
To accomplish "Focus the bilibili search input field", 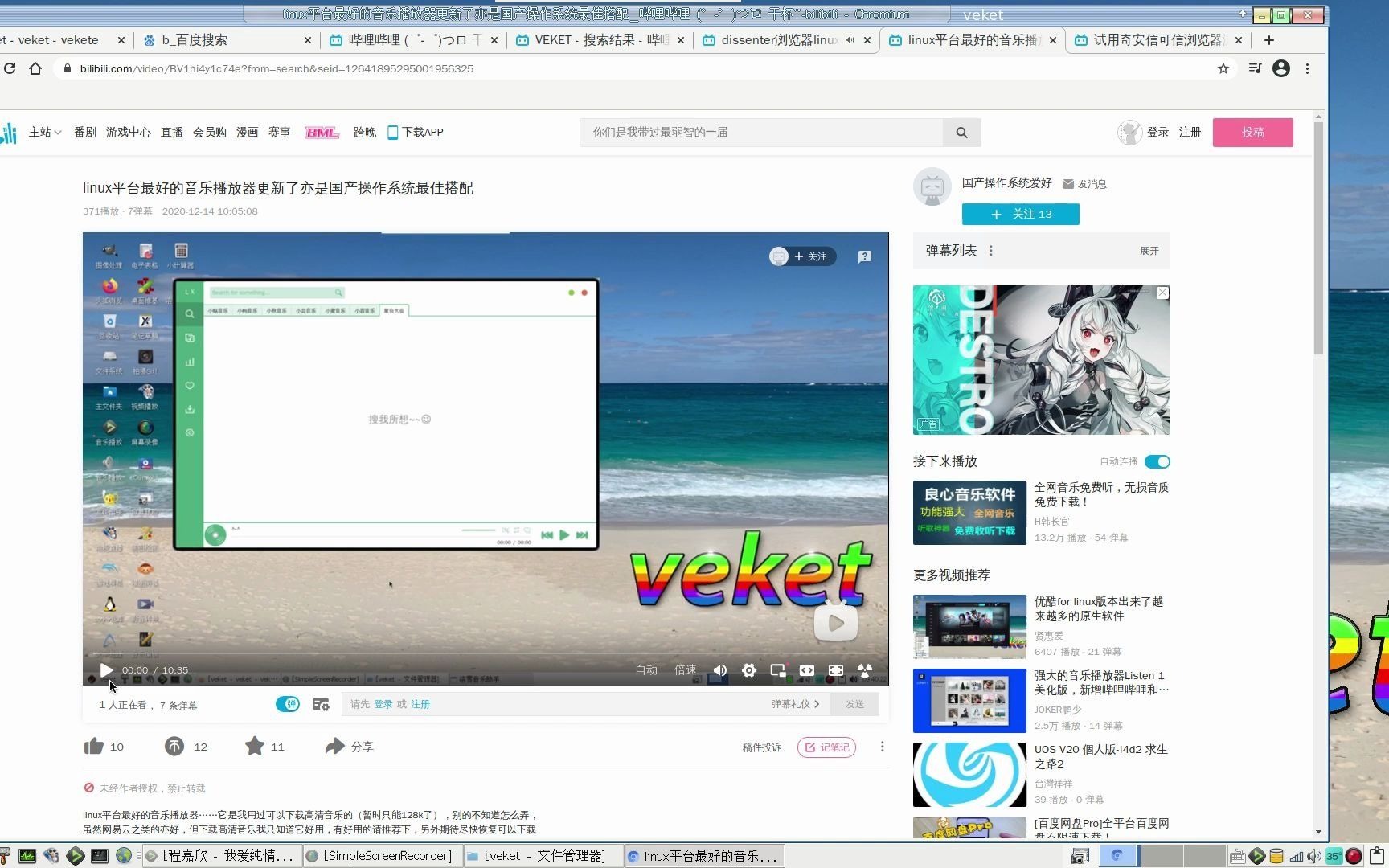I will pos(761,133).
